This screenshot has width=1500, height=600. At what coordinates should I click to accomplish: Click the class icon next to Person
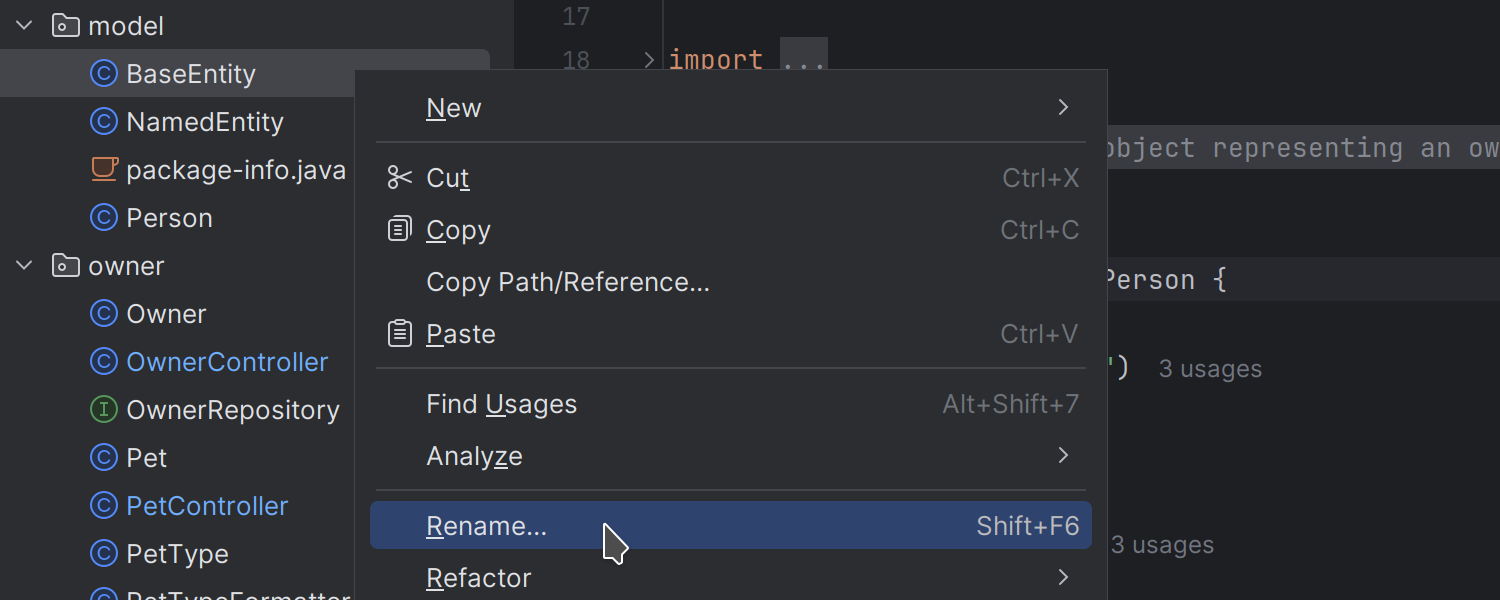pyautogui.click(x=104, y=217)
